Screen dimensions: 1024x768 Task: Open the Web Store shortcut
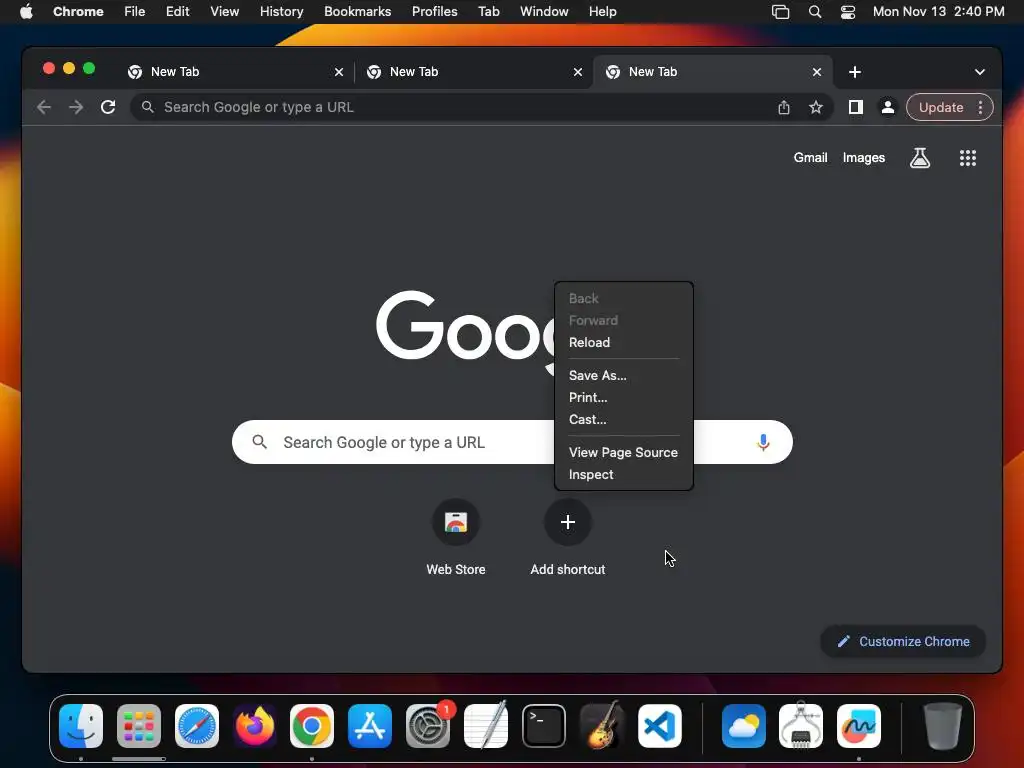(456, 522)
